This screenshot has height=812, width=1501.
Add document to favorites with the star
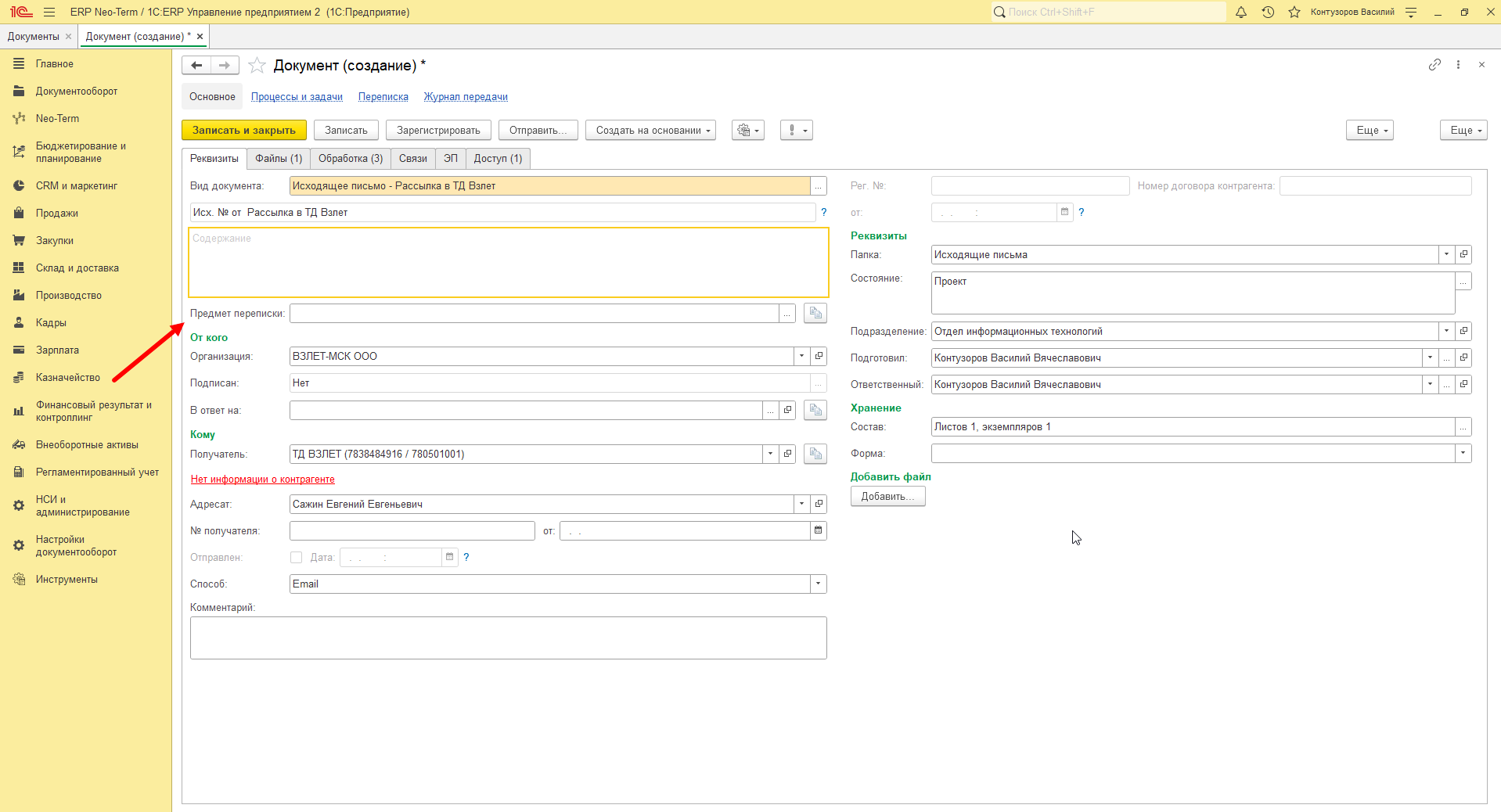point(257,66)
